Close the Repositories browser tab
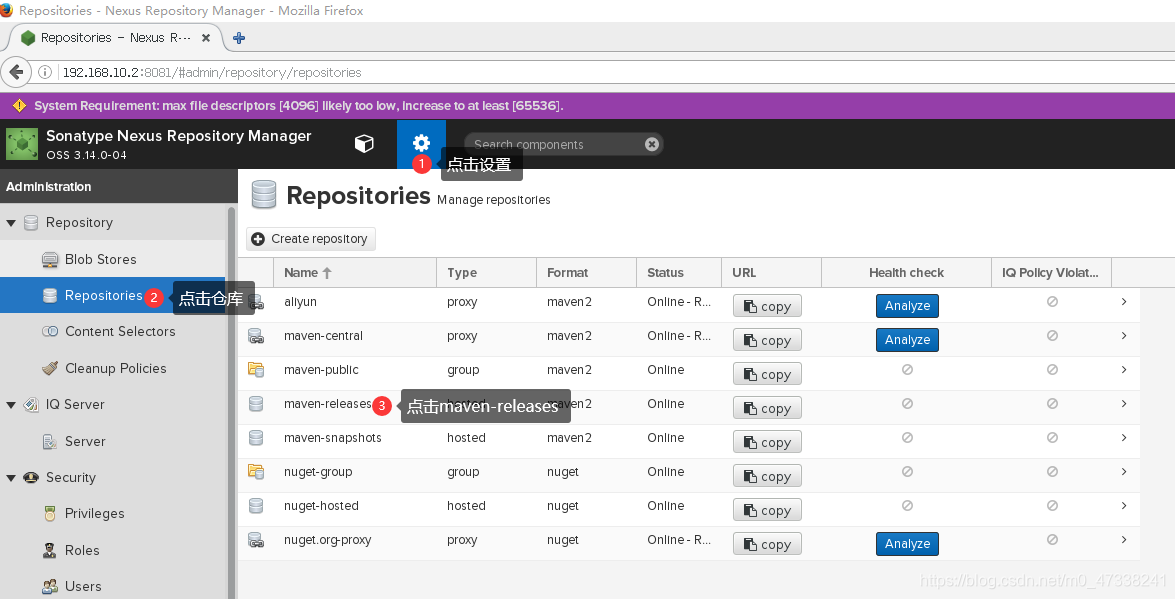Image resolution: width=1175 pixels, height=599 pixels. [x=206, y=37]
